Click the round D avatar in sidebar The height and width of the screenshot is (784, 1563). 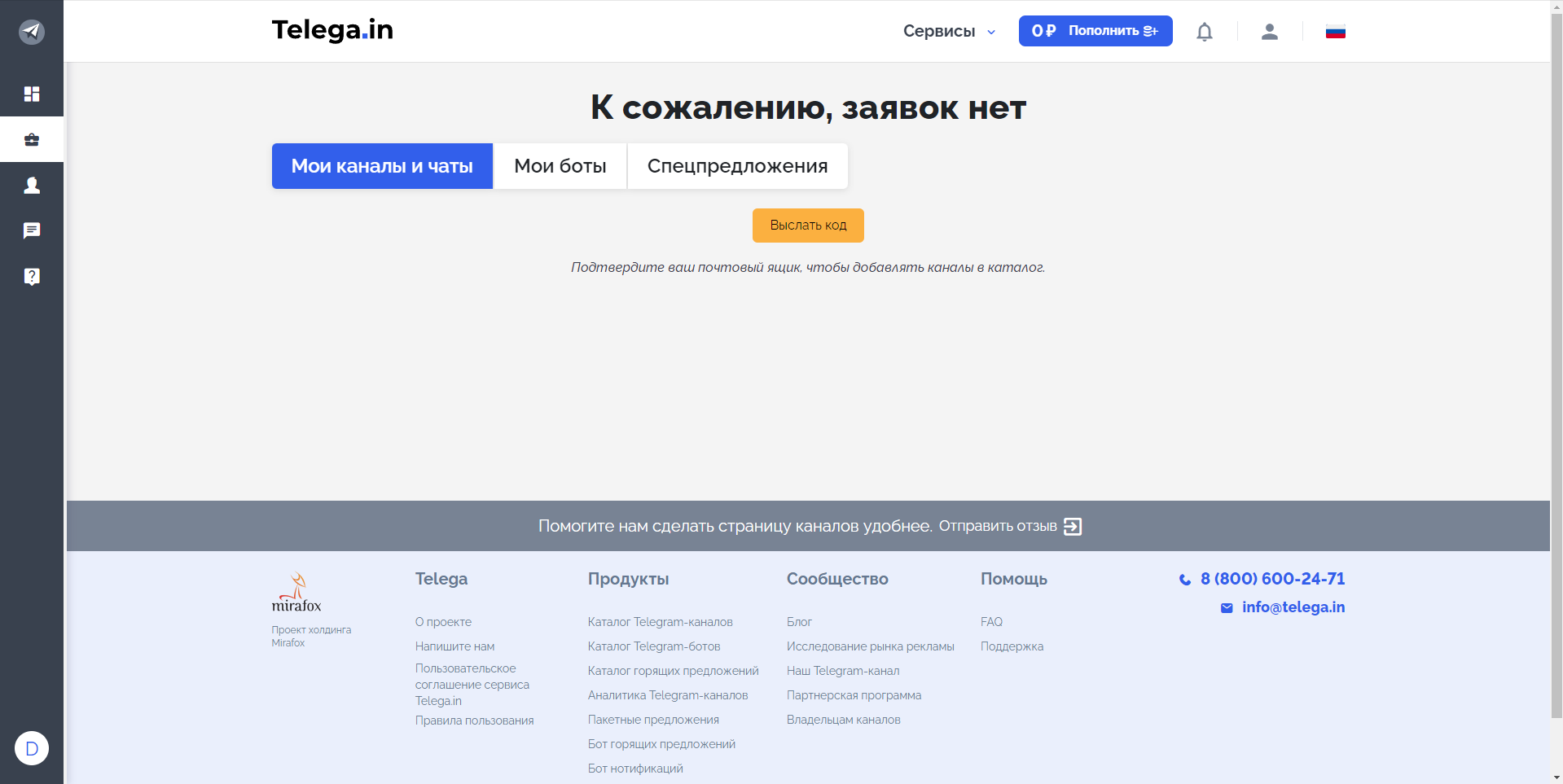(32, 748)
